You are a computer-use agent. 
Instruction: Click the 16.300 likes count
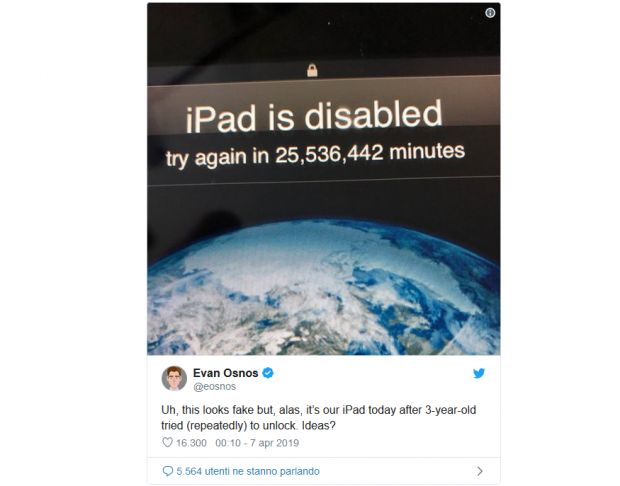191,443
